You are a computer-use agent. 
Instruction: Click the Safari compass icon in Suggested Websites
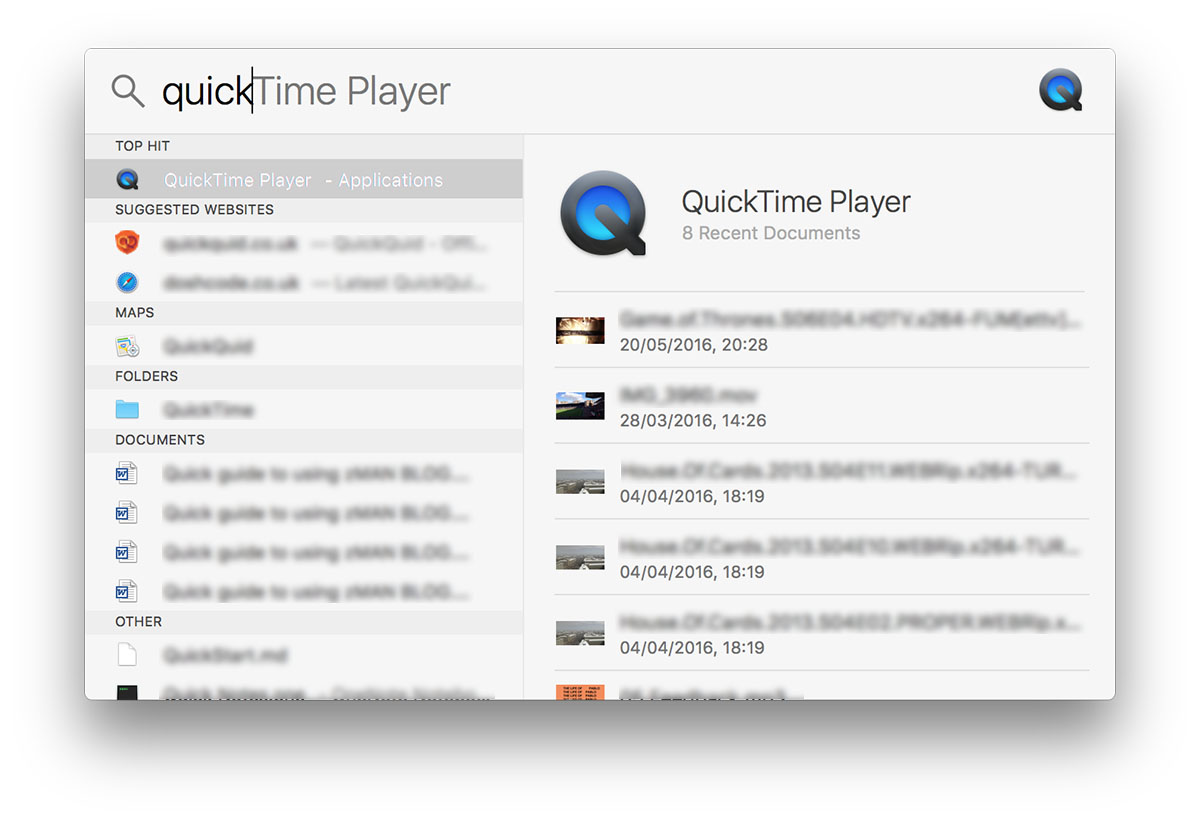[127, 282]
